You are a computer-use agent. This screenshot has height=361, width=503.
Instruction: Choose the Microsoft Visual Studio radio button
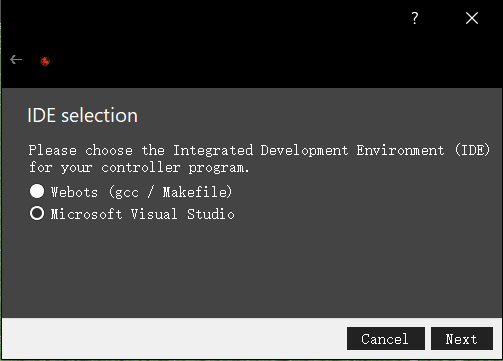(37, 213)
